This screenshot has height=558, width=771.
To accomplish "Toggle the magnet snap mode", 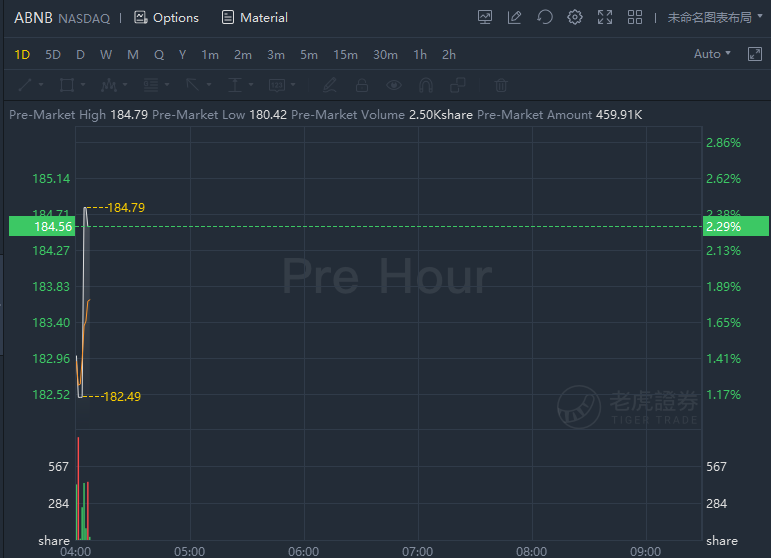I will pos(426,85).
